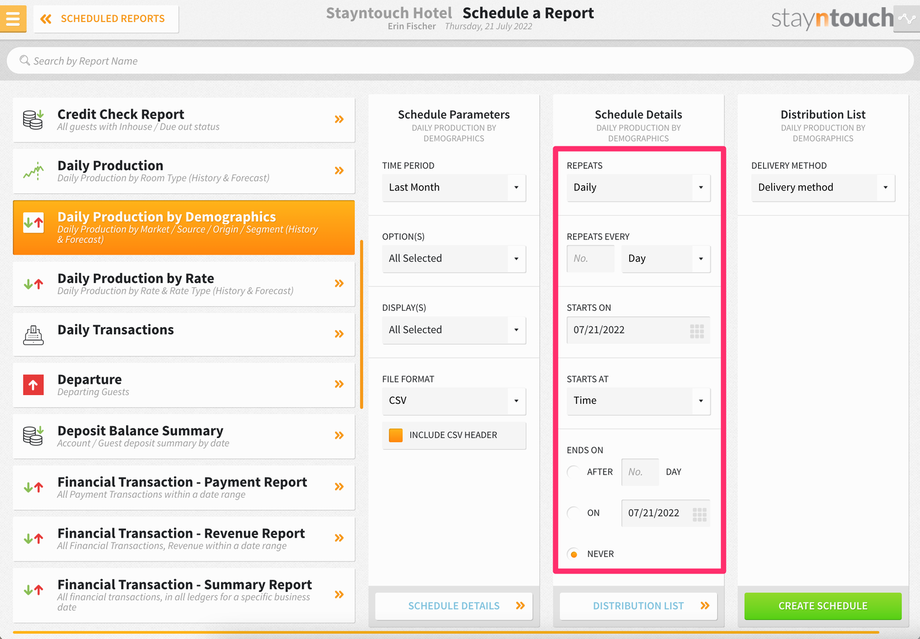Click Daily Production by Demographics arrows icon
Screen dimensions: 920x639
[x=33, y=222]
